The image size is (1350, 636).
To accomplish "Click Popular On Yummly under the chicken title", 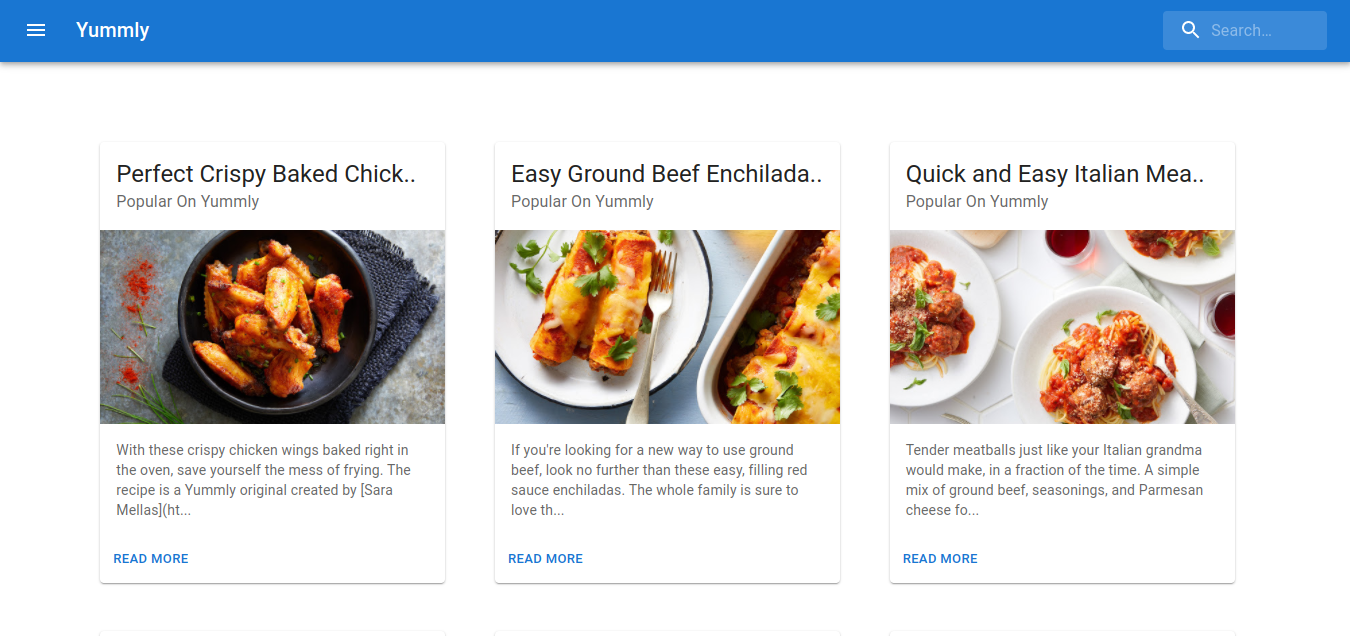I will (188, 202).
